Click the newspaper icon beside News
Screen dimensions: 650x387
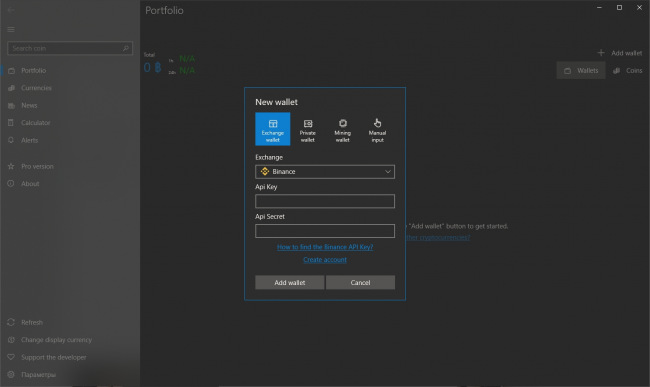click(11, 106)
